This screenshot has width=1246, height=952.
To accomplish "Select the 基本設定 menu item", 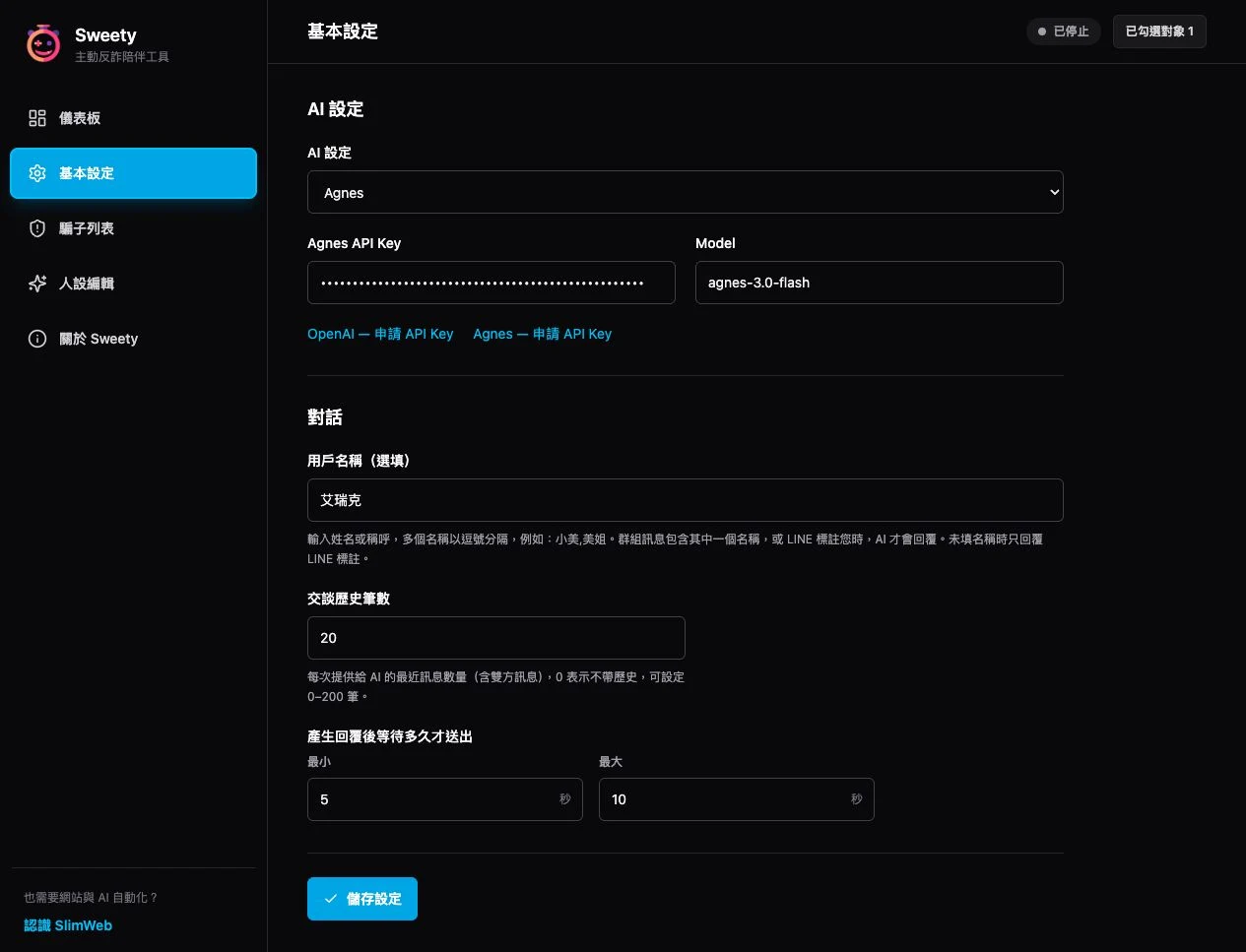I will 133,173.
